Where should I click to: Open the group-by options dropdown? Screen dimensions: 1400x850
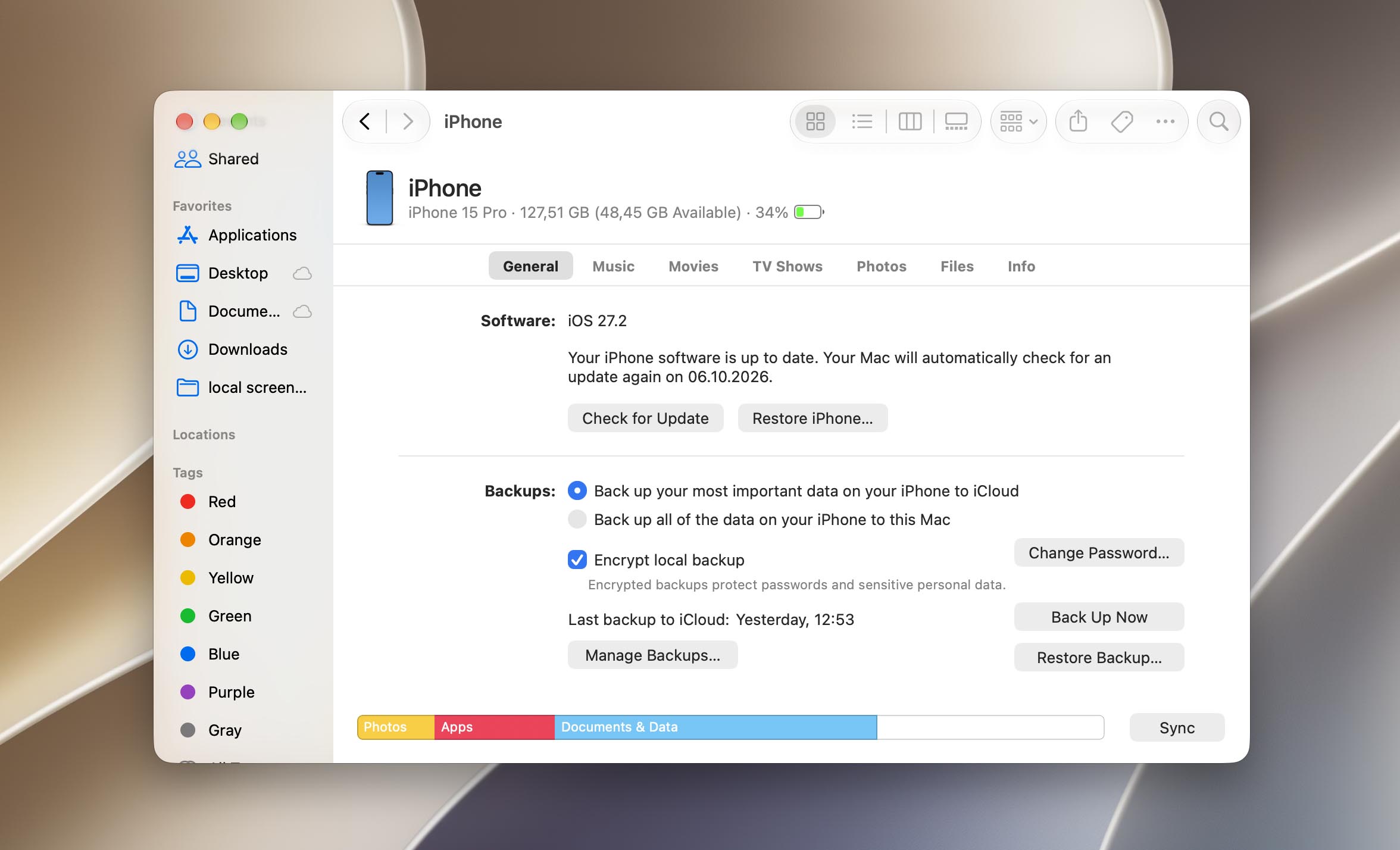point(1018,121)
